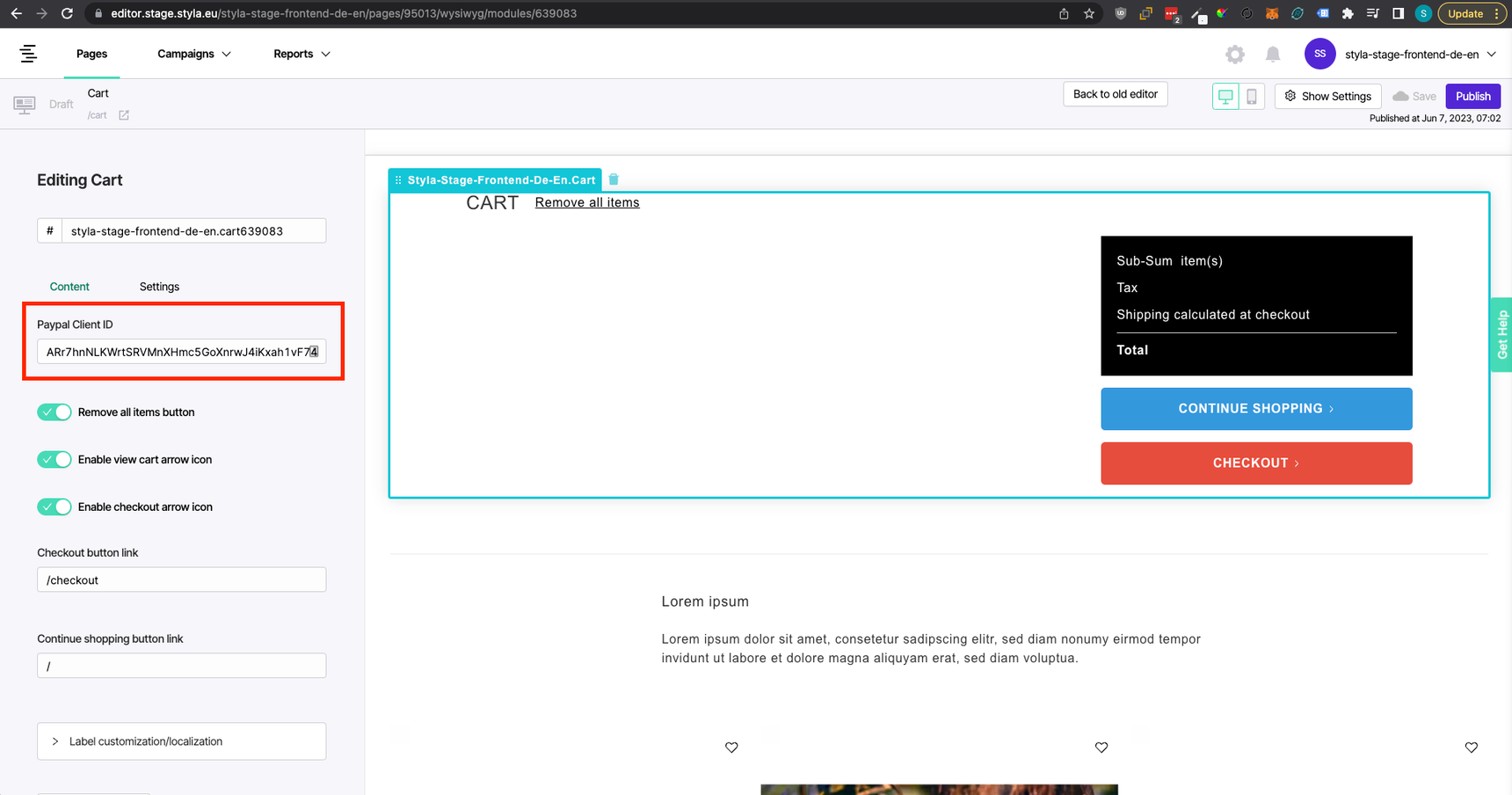Open the Reports dropdown
Viewport: 1512px width, 795px height.
click(301, 54)
